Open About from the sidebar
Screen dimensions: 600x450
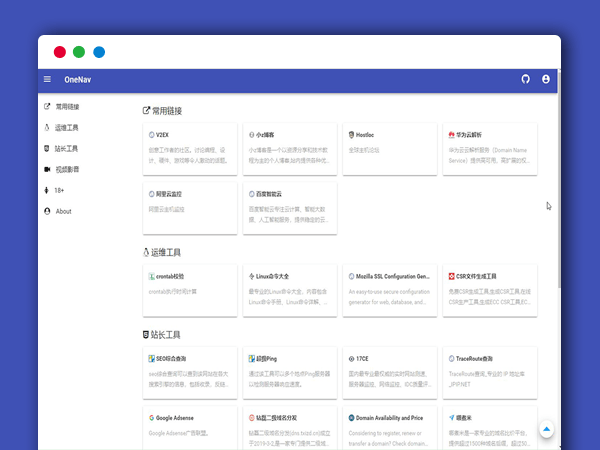(x=63, y=211)
